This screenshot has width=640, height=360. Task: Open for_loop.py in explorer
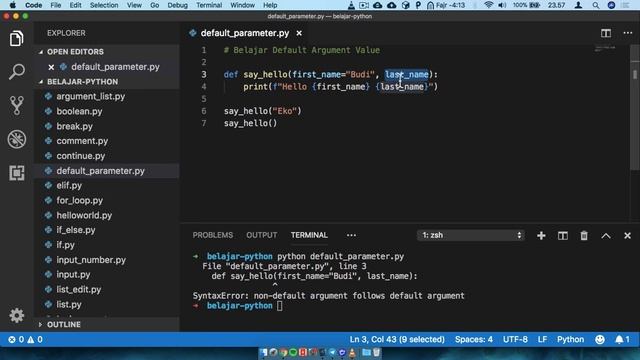point(80,200)
